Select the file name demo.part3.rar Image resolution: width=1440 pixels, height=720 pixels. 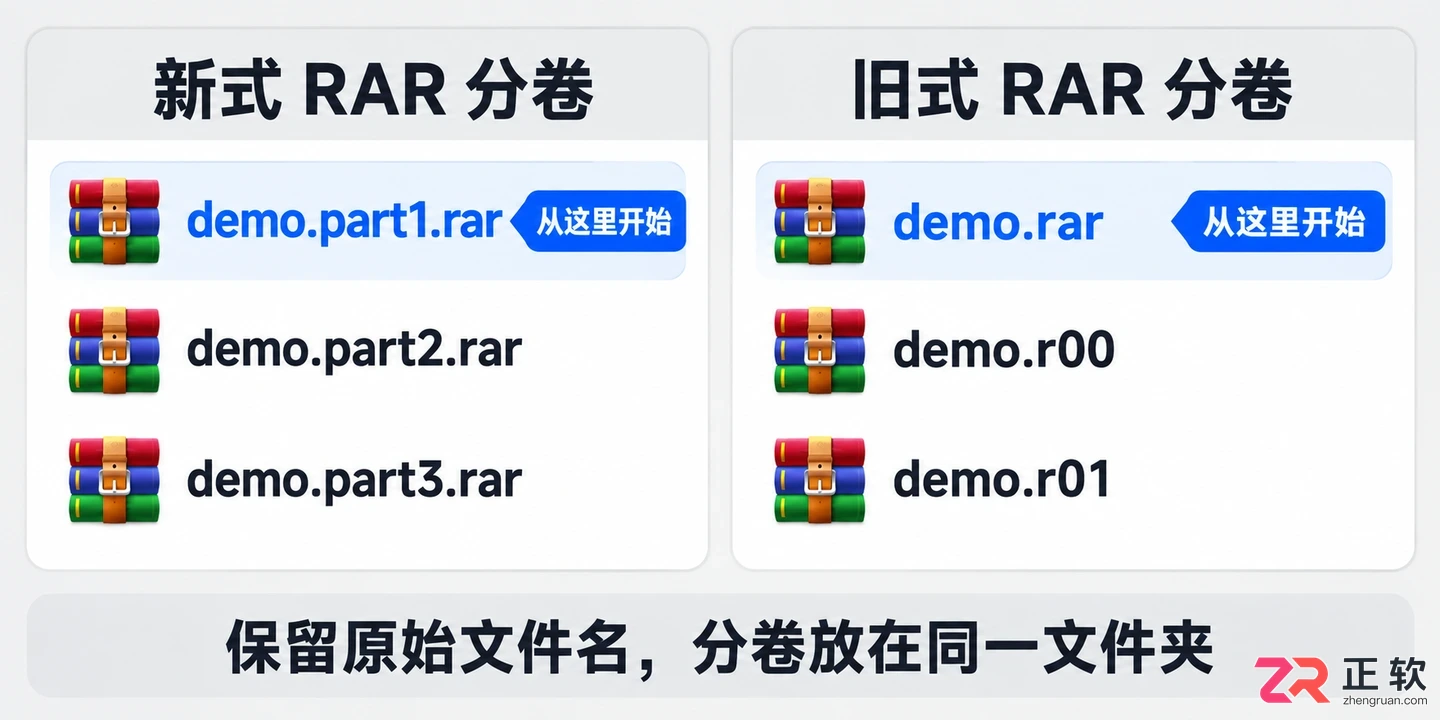pyautogui.click(x=354, y=481)
